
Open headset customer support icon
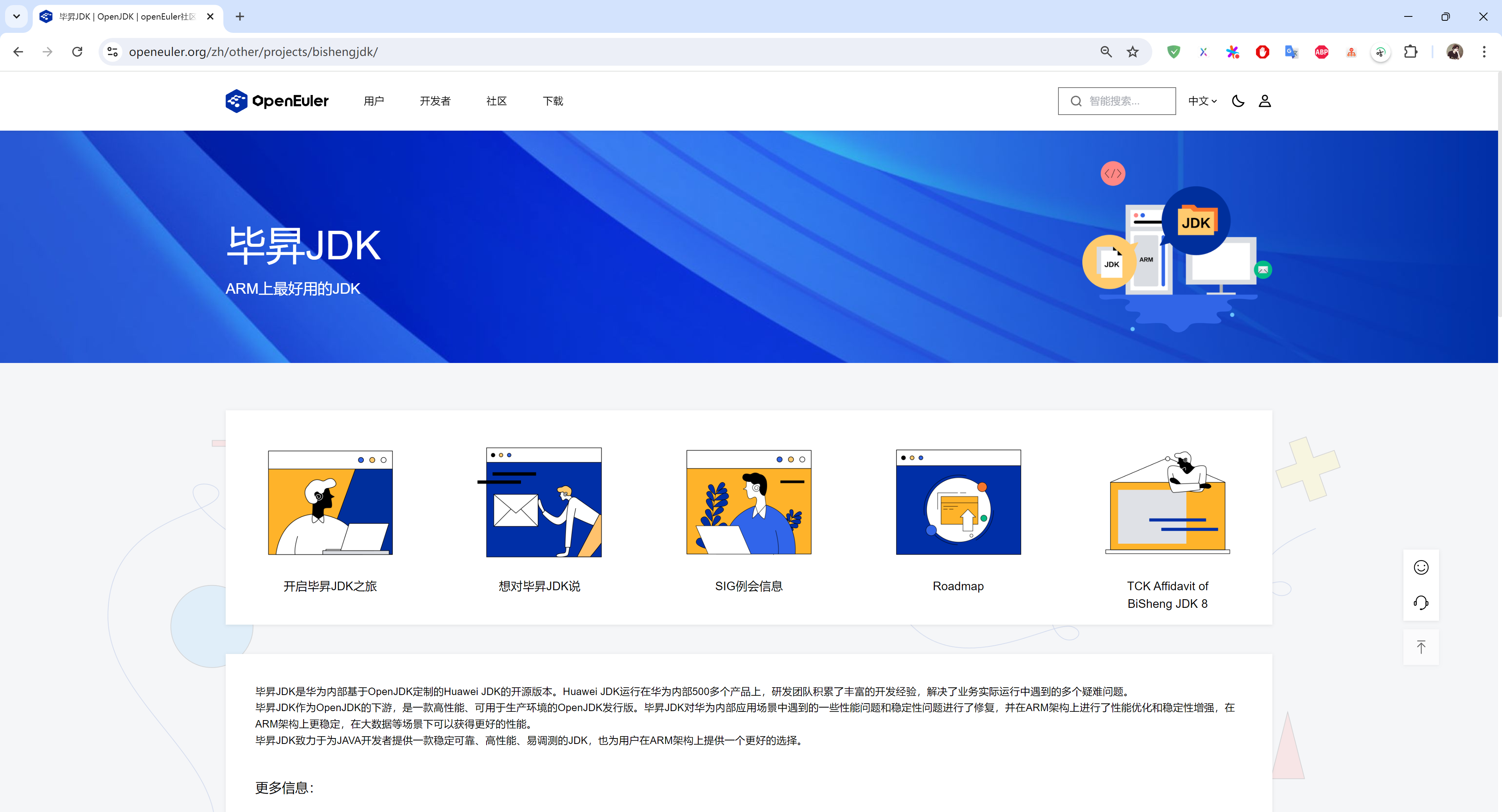(1421, 602)
